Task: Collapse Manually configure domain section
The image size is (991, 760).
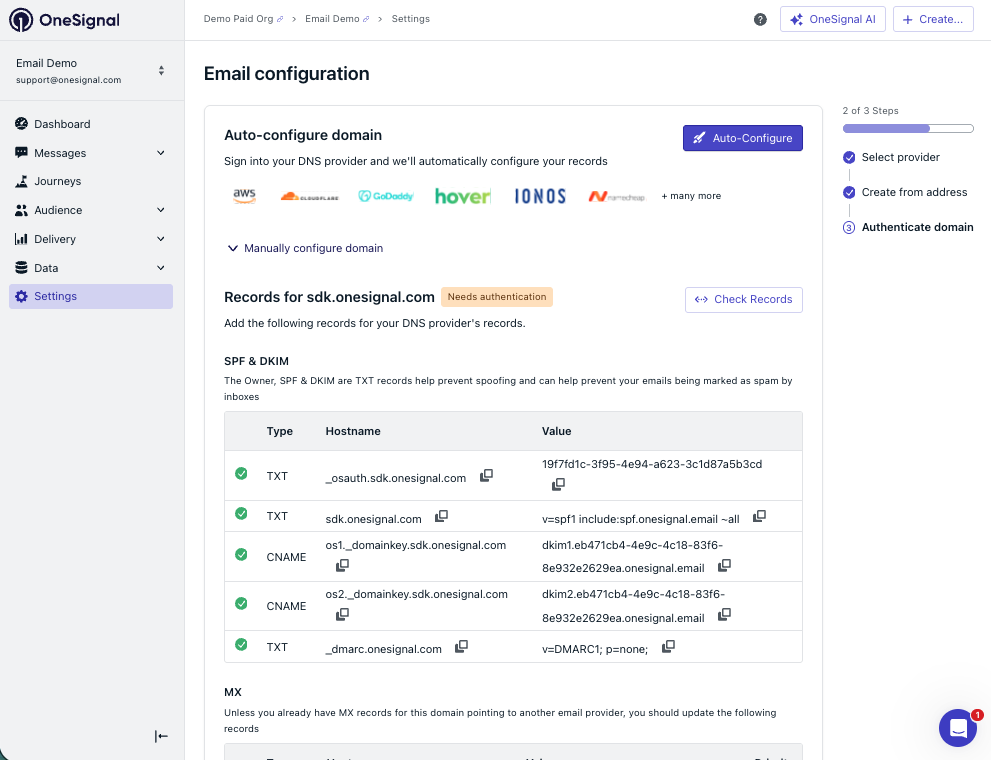Action: click(305, 248)
